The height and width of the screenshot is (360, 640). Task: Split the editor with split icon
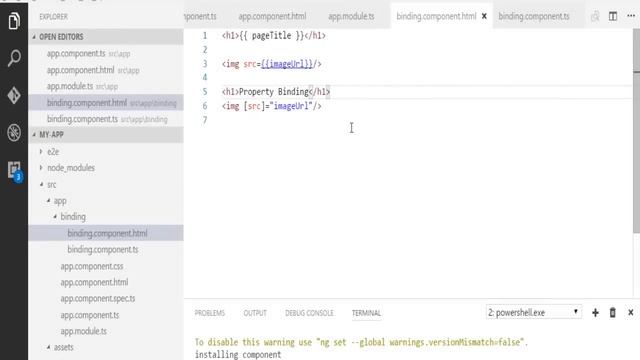[x=613, y=16]
